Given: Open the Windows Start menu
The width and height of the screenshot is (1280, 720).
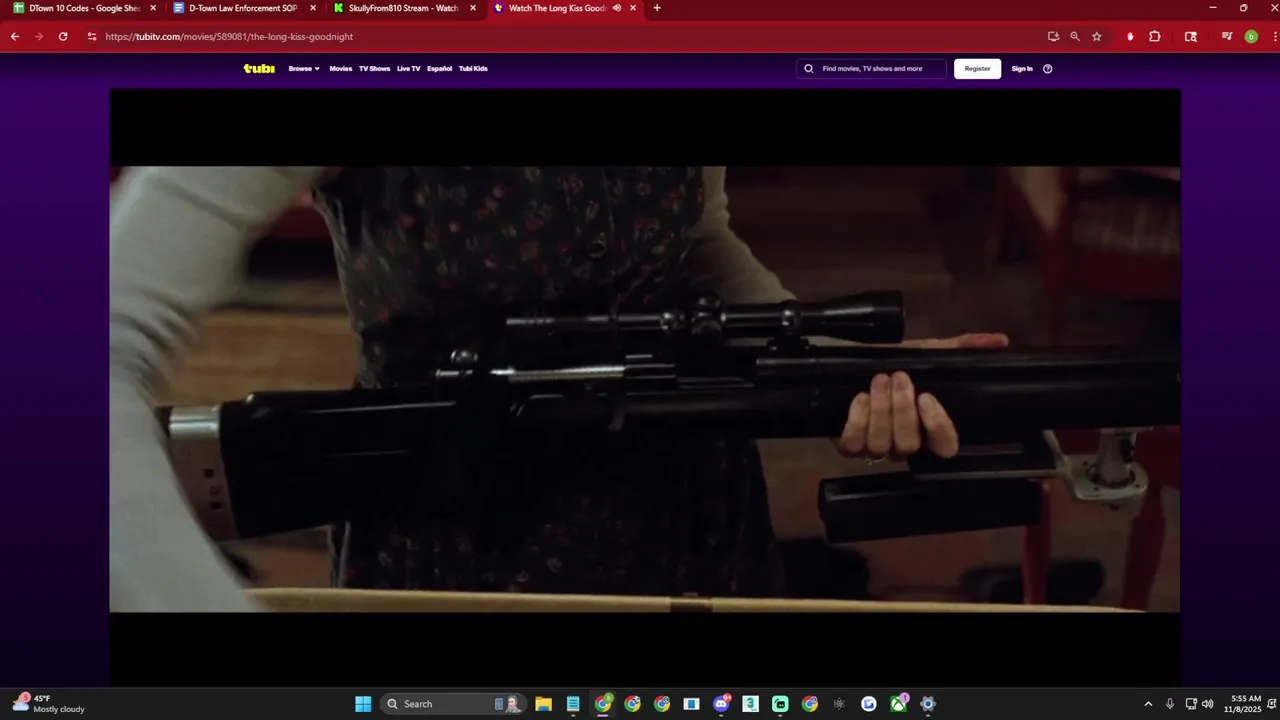Looking at the screenshot, I should click(363, 704).
